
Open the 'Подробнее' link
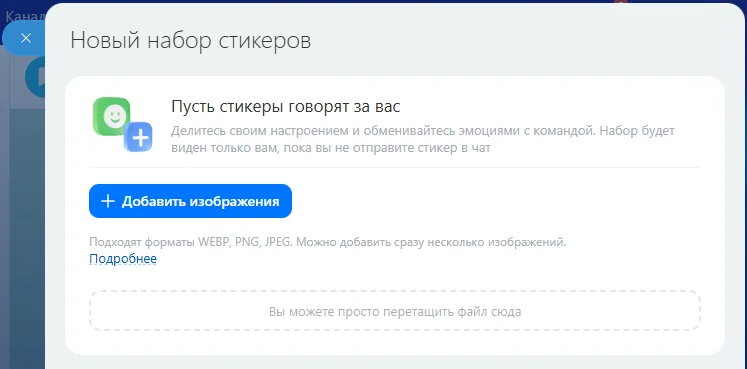coord(123,259)
